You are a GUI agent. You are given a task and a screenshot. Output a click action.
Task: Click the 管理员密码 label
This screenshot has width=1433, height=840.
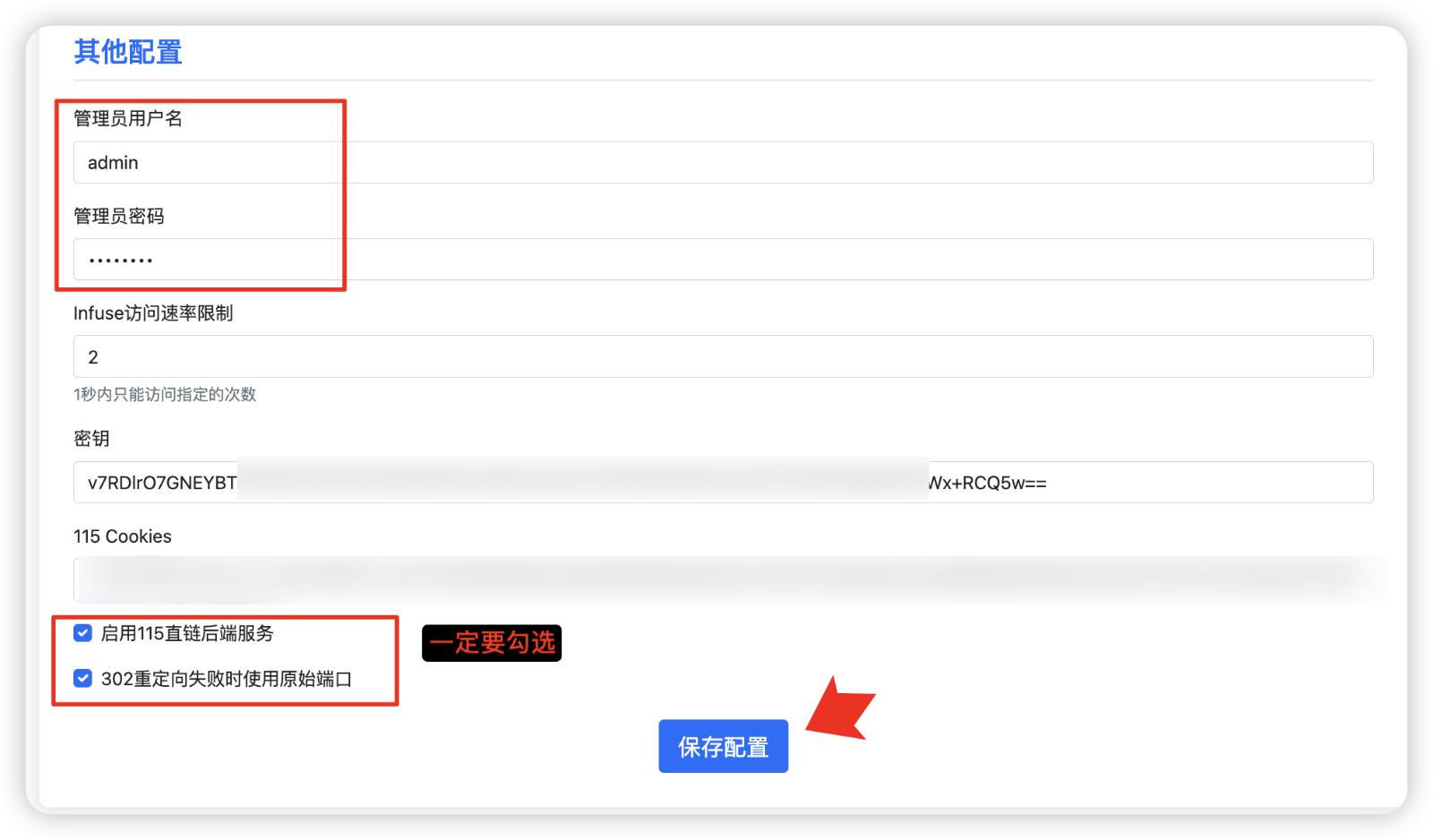(119, 216)
